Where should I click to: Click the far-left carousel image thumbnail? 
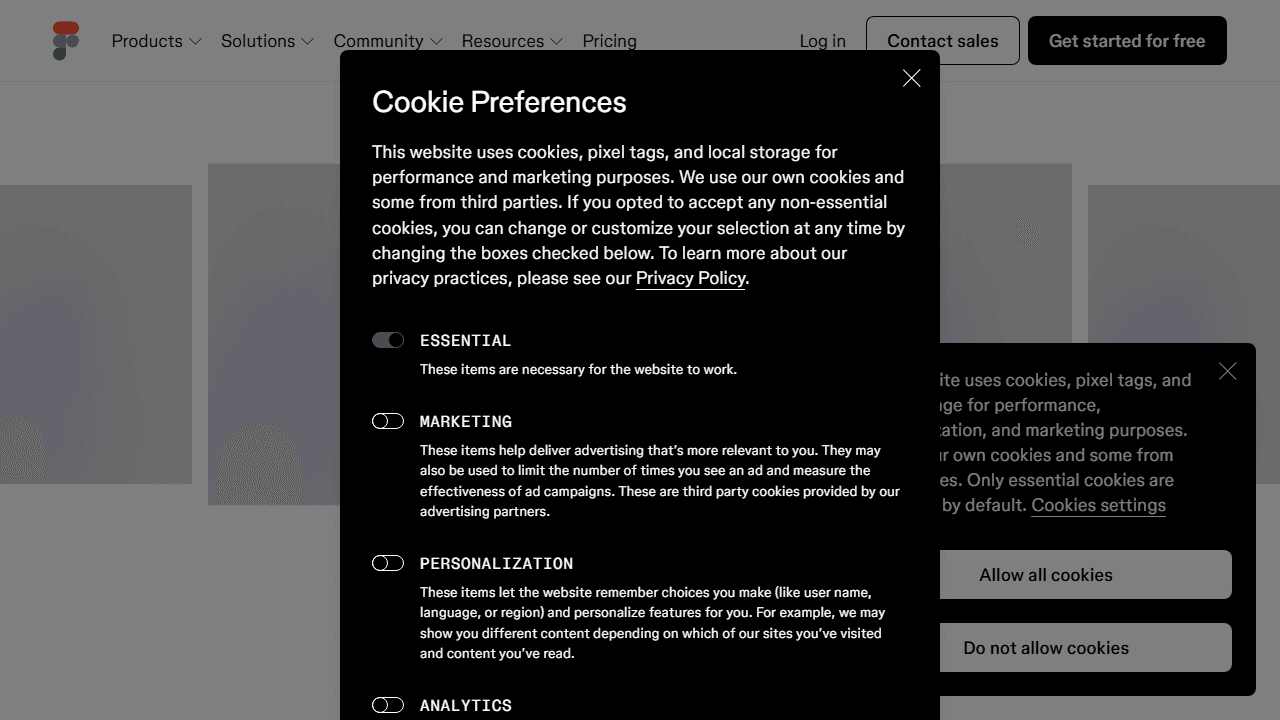click(96, 334)
